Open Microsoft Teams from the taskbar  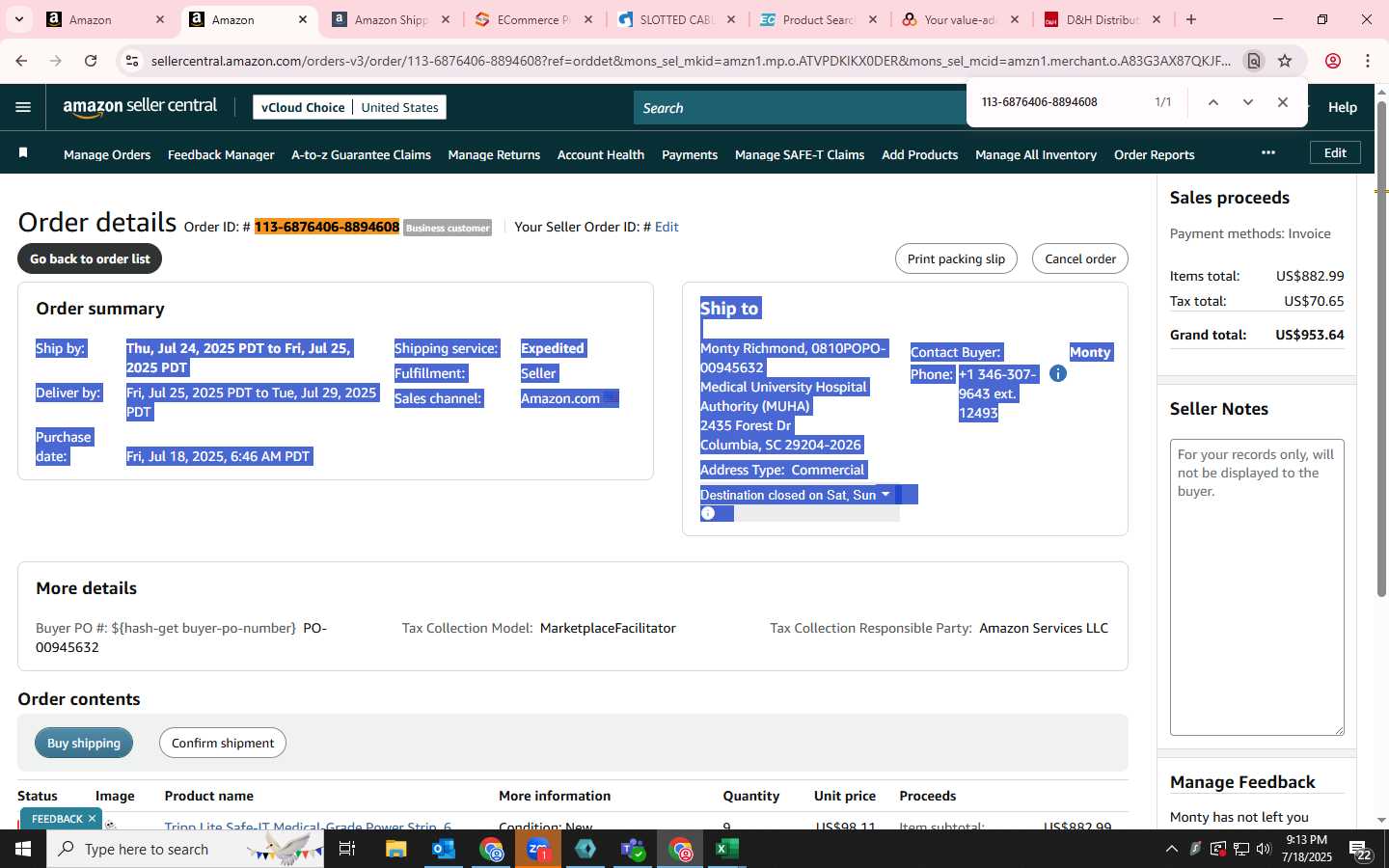633,849
